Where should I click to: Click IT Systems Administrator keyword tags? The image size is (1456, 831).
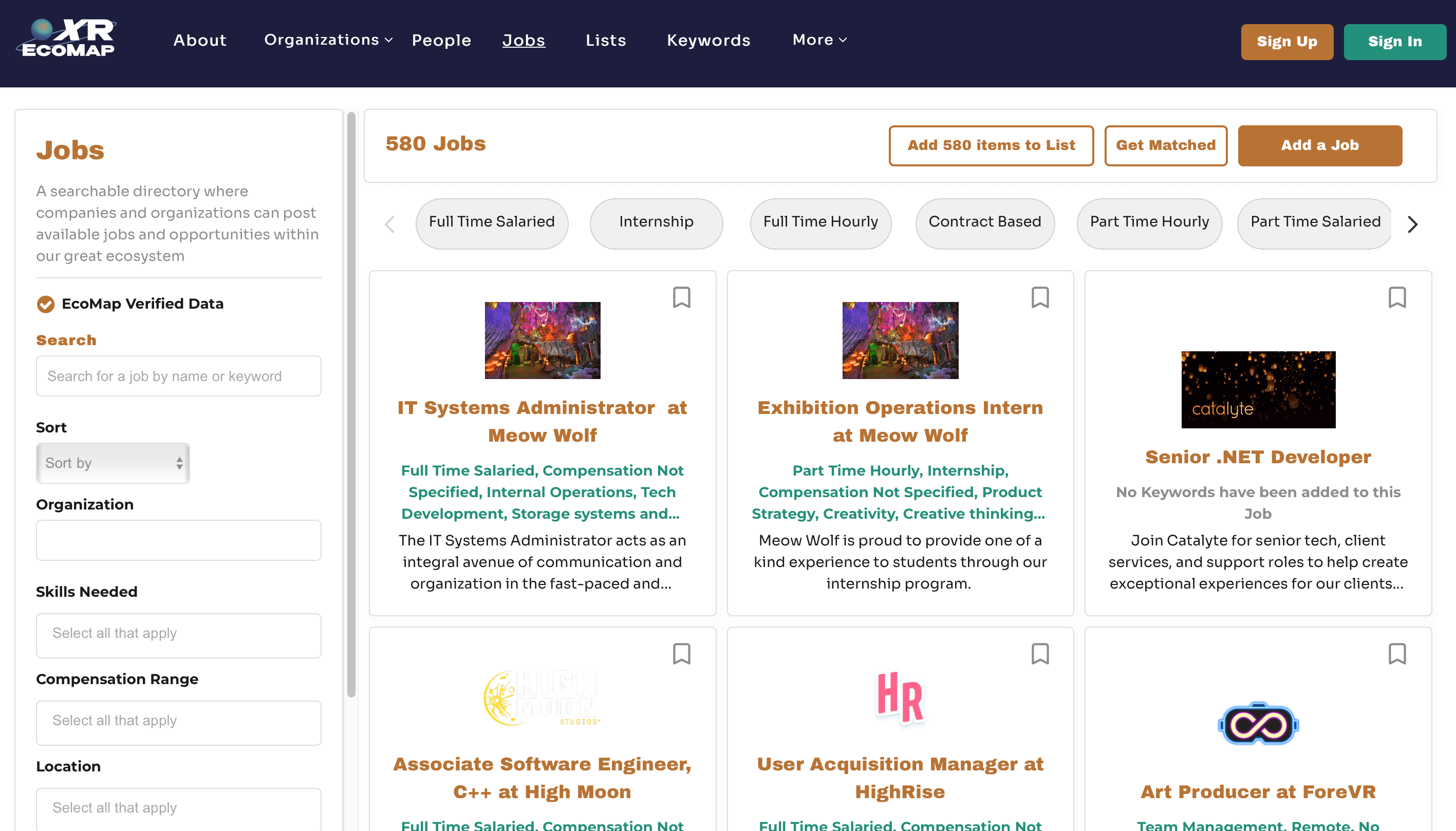pyautogui.click(x=542, y=492)
